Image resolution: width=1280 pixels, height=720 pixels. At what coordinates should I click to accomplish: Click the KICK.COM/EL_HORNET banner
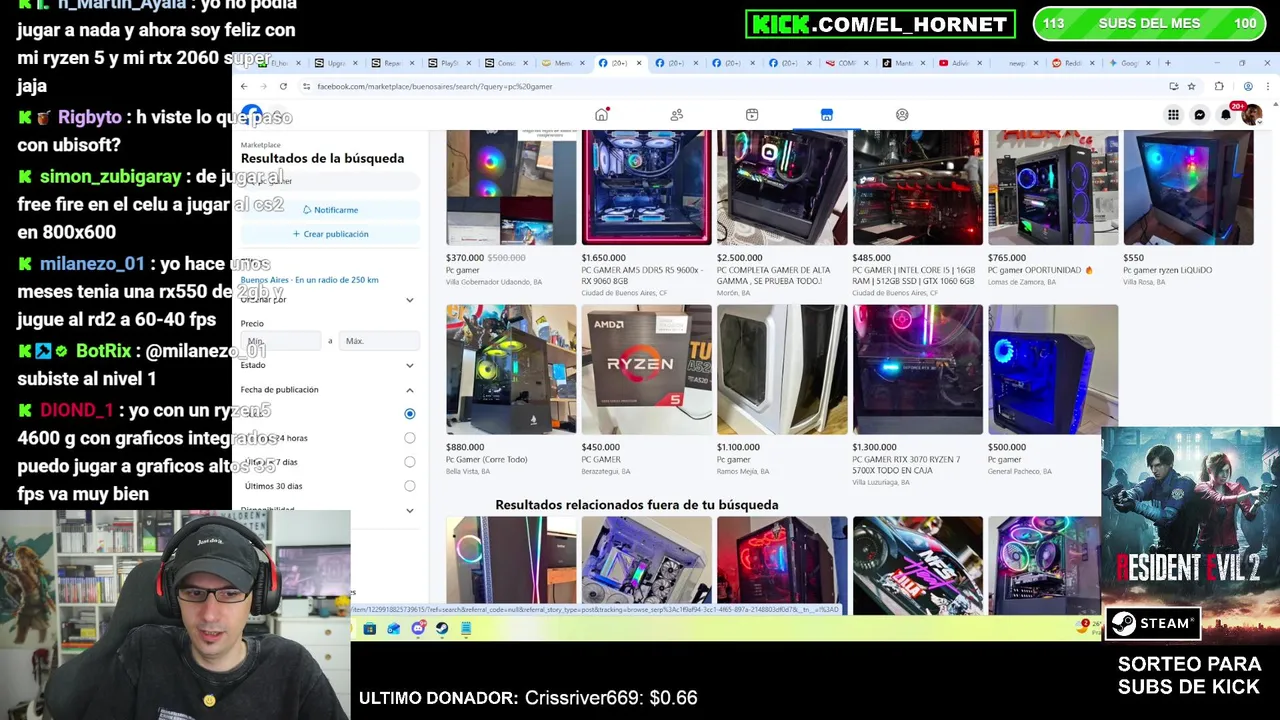(x=880, y=24)
